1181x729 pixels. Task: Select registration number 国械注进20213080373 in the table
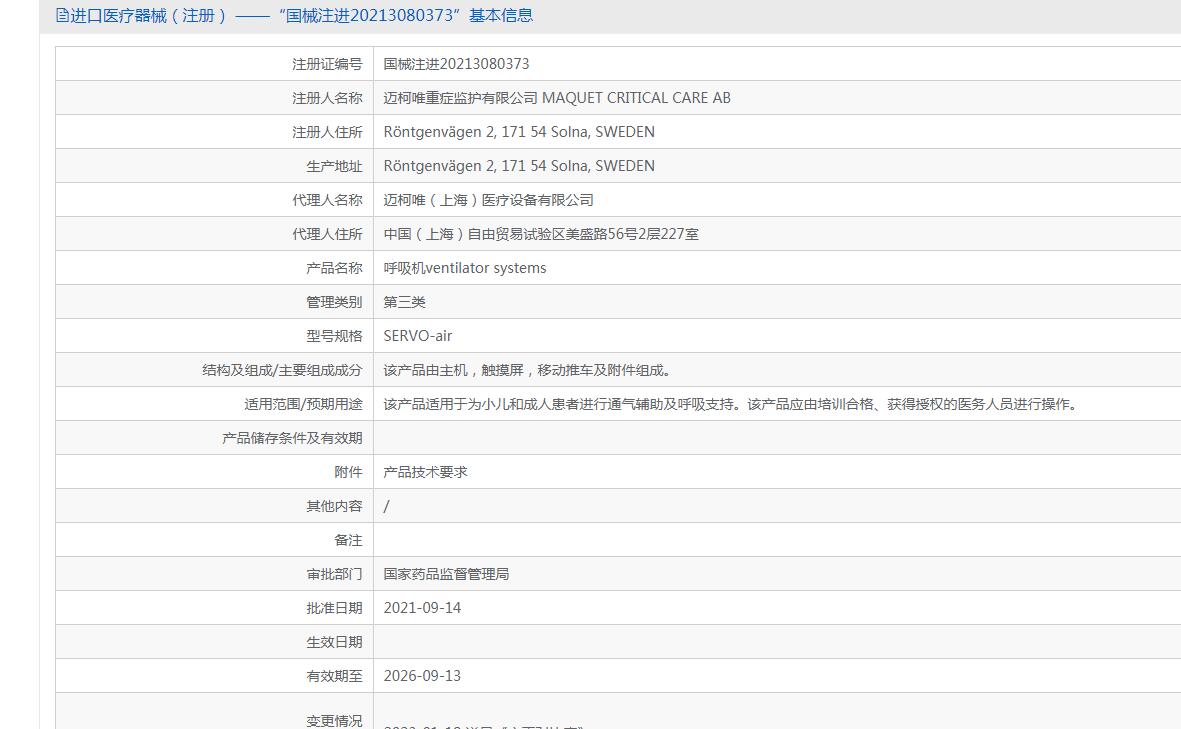coord(456,64)
